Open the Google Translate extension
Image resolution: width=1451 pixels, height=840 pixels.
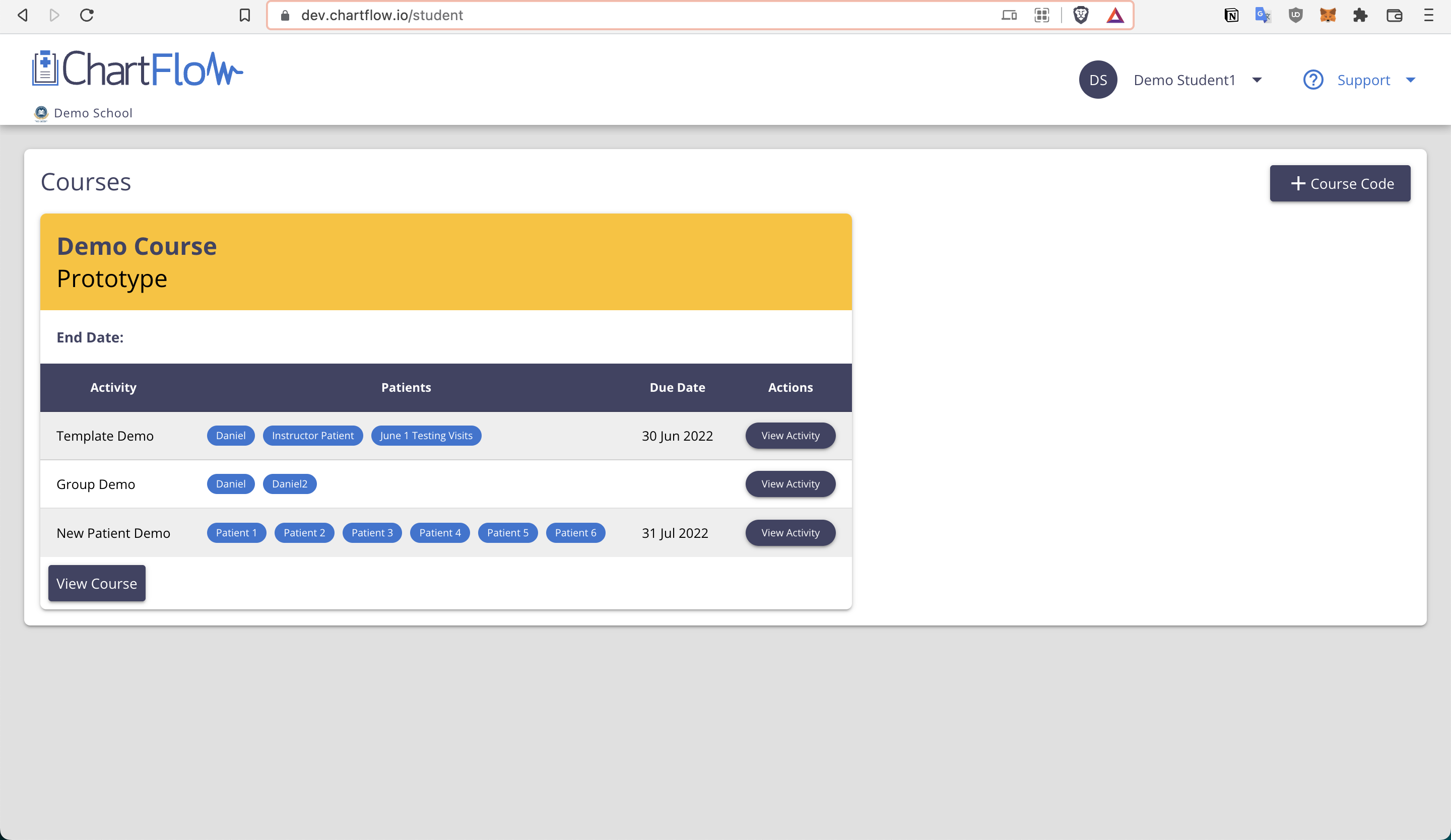[x=1263, y=16]
